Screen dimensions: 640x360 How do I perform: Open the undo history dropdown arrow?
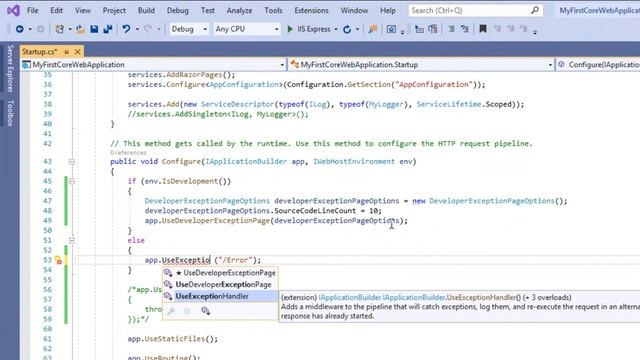tap(137, 29)
